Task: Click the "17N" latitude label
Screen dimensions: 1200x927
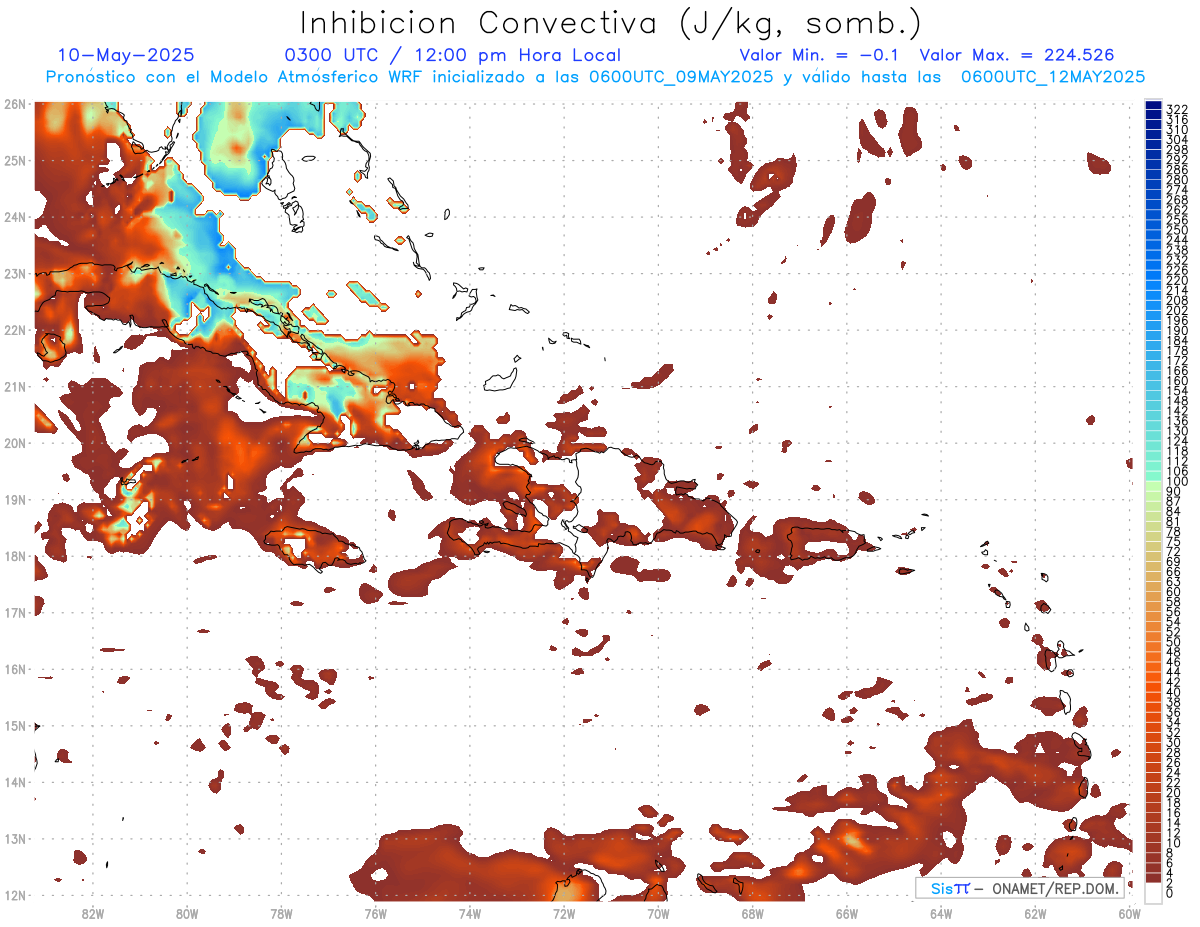Action: (14, 612)
